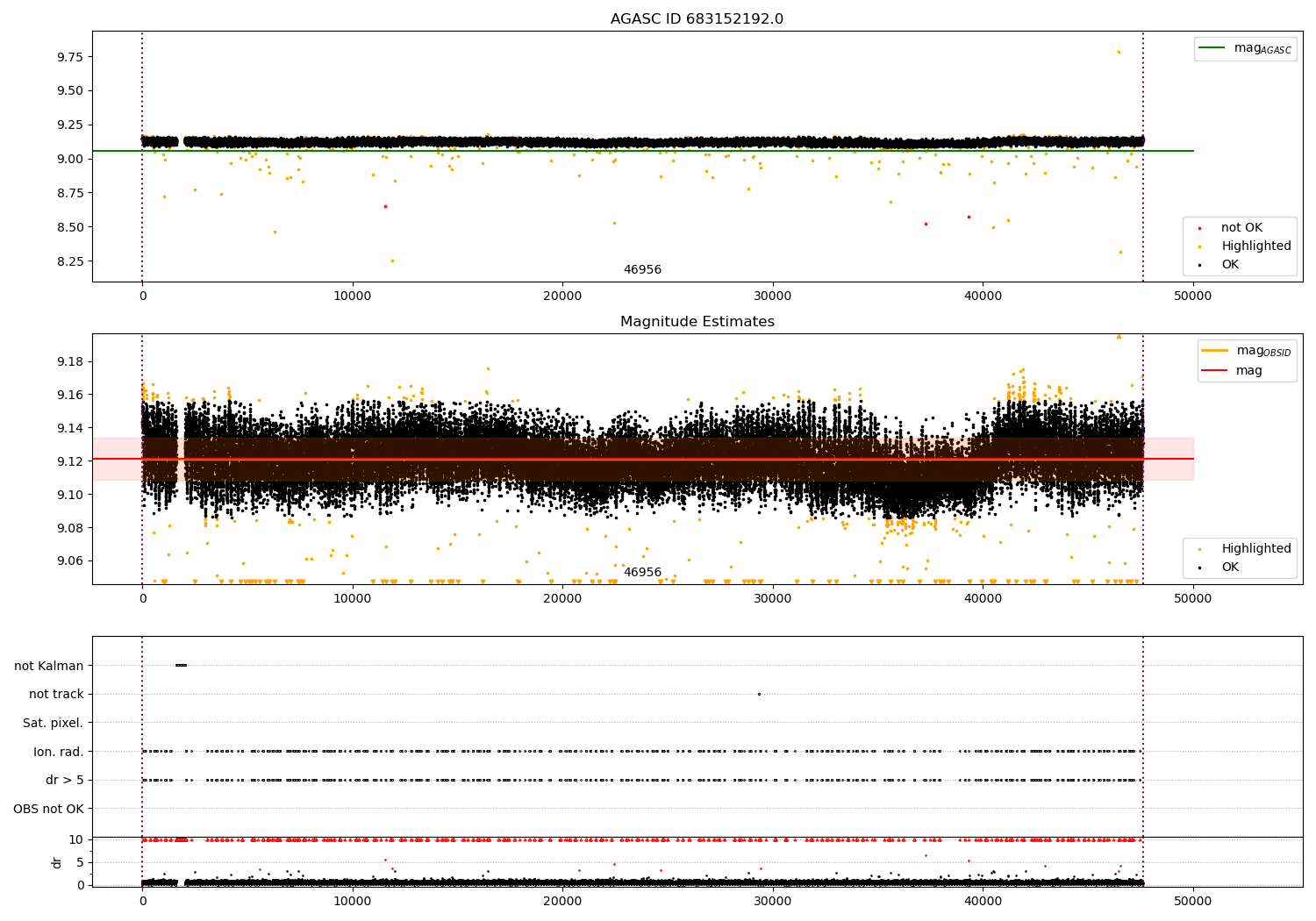Click the orange outlier point near magnitude 9.78

coord(1118,52)
